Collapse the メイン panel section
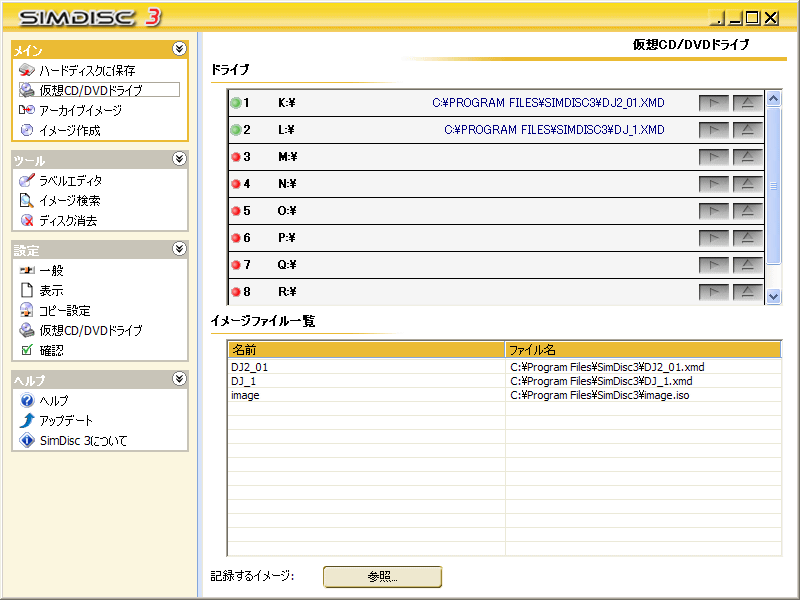800x600 pixels. coord(179,49)
